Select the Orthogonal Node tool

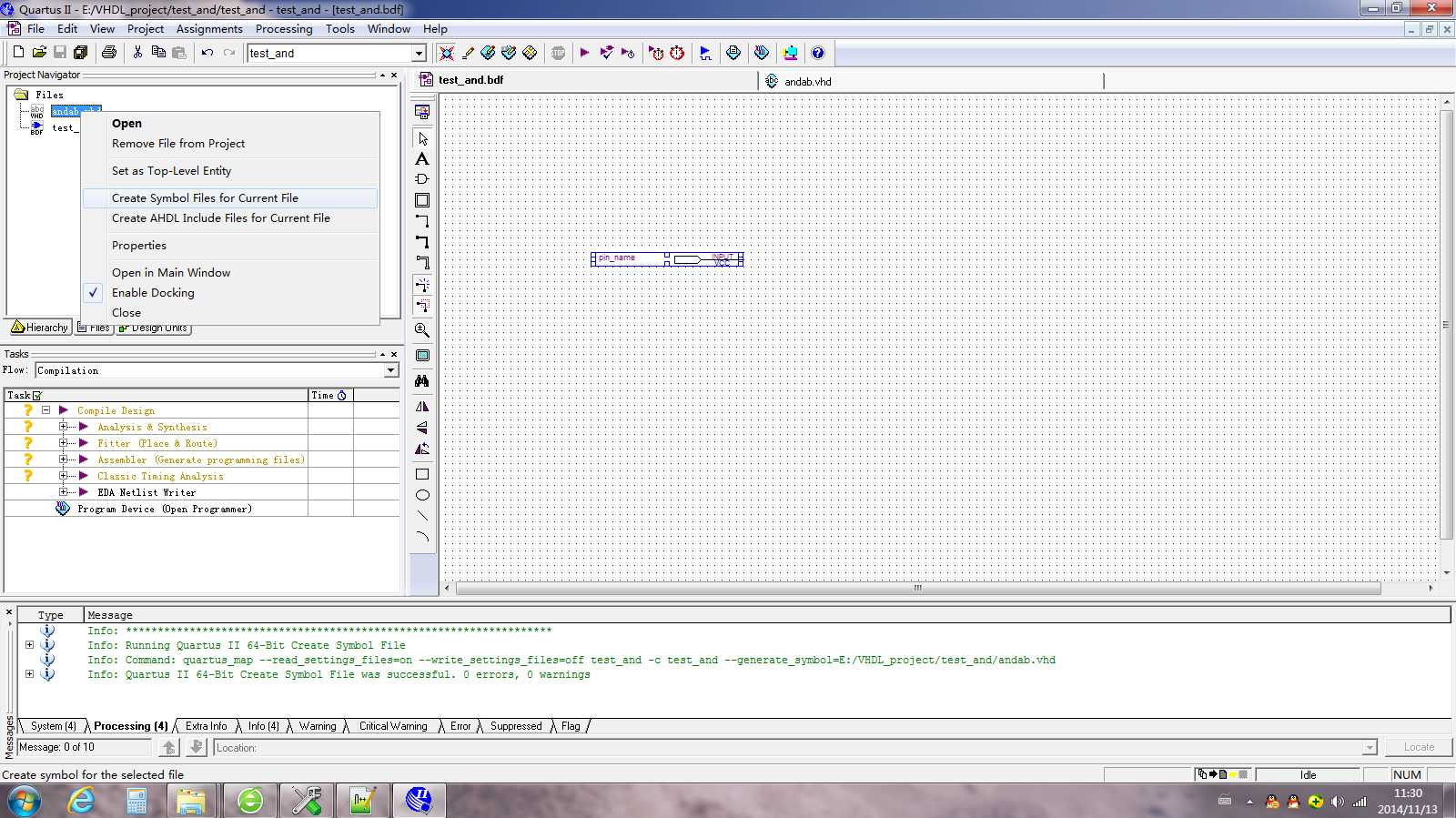pos(422,221)
